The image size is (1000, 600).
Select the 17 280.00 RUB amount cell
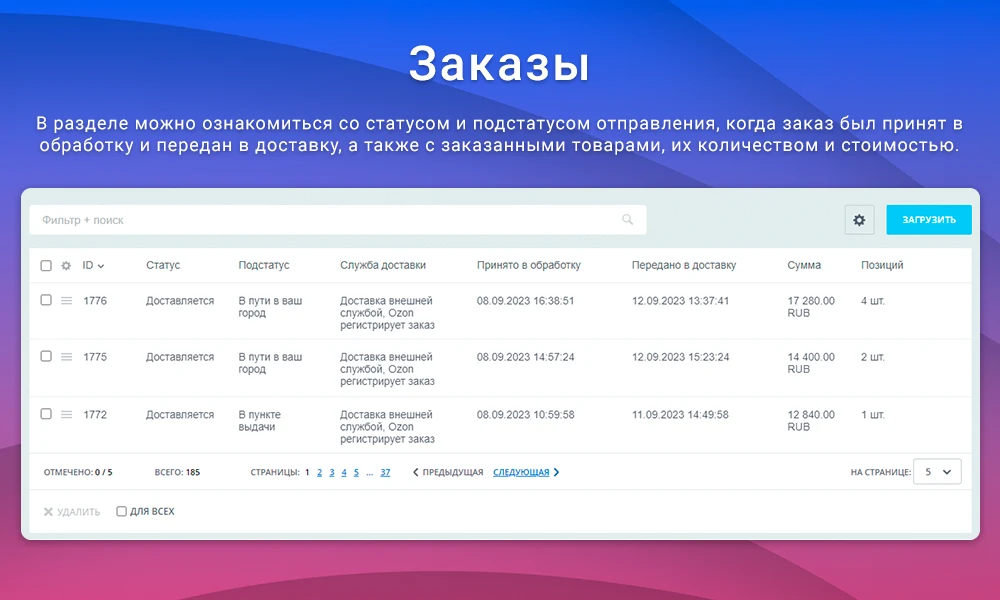[x=811, y=307]
